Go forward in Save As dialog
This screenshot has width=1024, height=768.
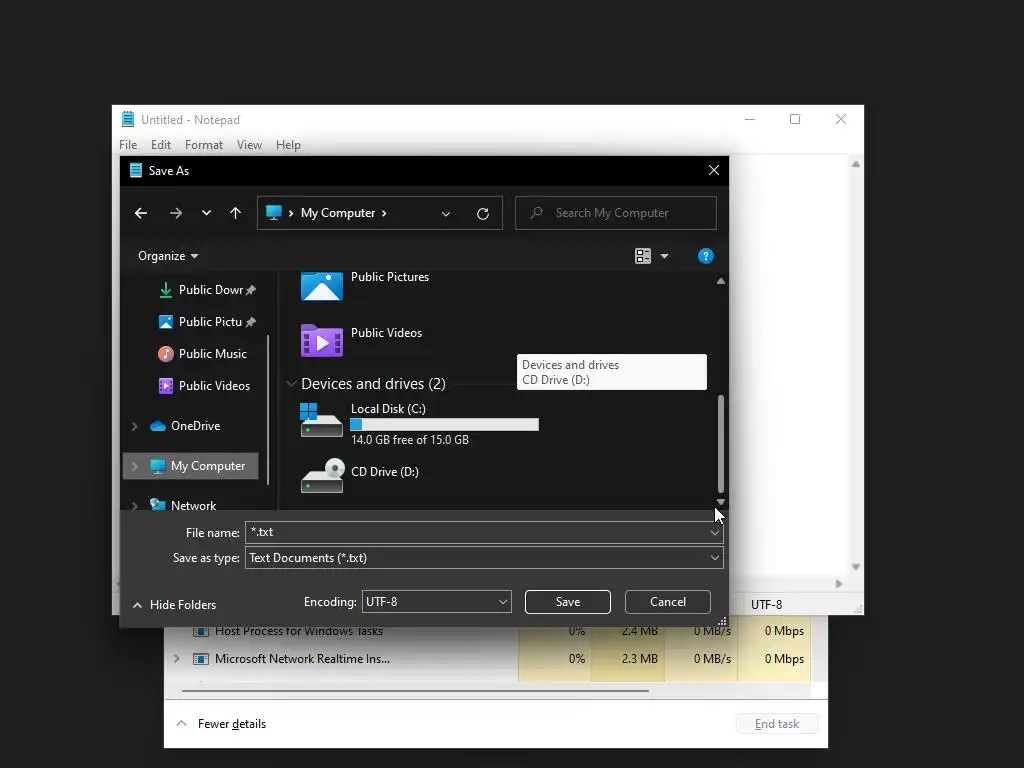pos(176,213)
